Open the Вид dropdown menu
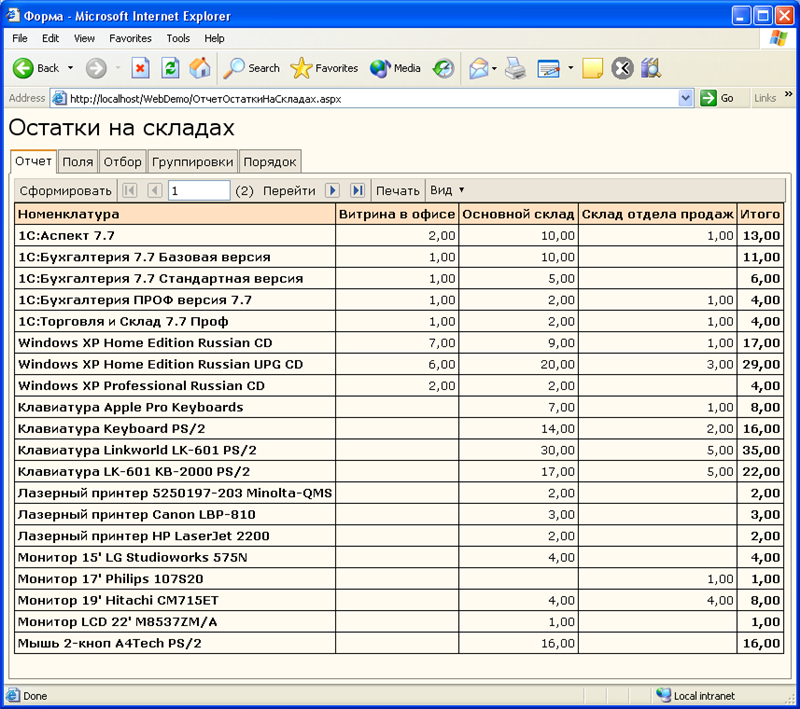This screenshot has width=800, height=709. click(x=447, y=190)
